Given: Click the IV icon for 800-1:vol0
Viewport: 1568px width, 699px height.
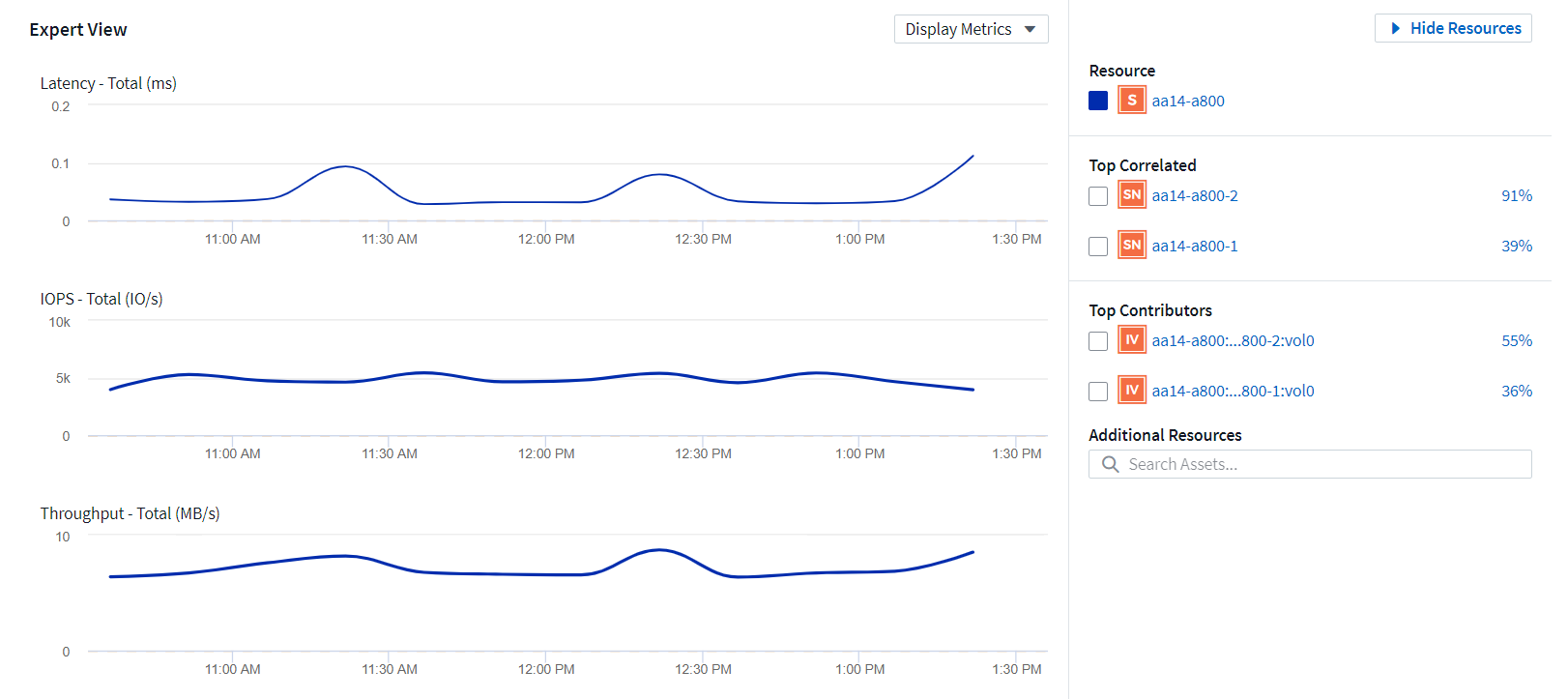Looking at the screenshot, I should (x=1132, y=391).
